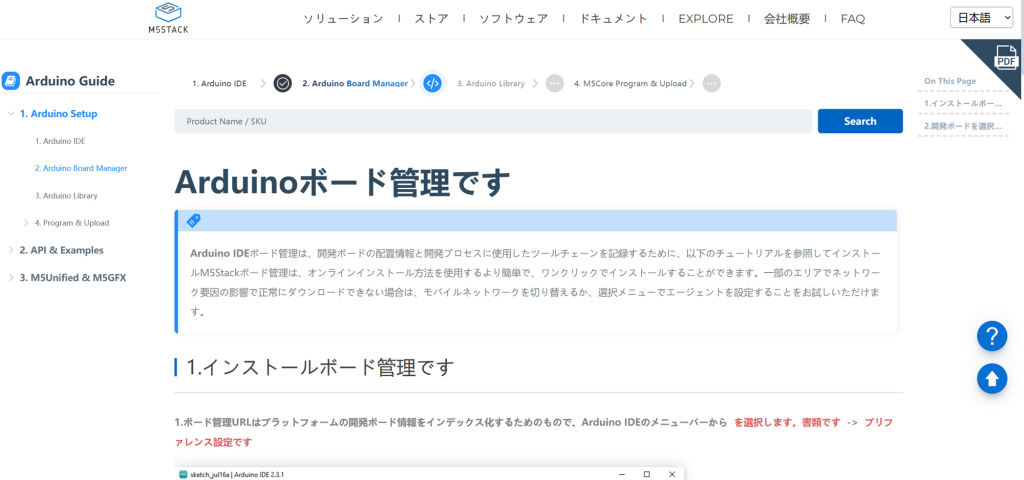Click the blue Search button
Screen dimensions: 1024x480
pyautogui.click(x=860, y=121)
